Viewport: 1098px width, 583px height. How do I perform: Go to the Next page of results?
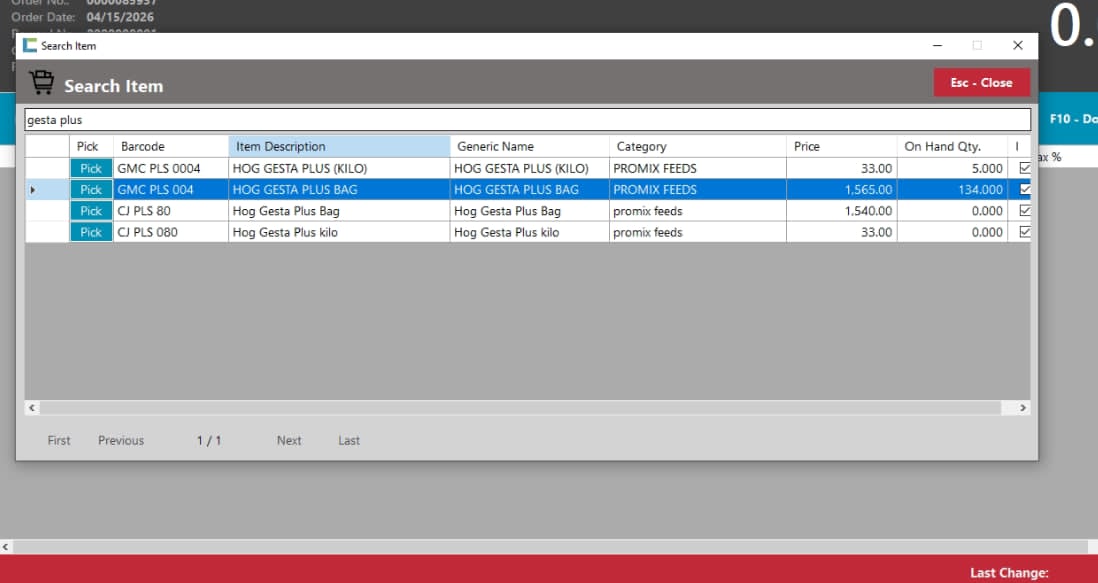(x=289, y=441)
